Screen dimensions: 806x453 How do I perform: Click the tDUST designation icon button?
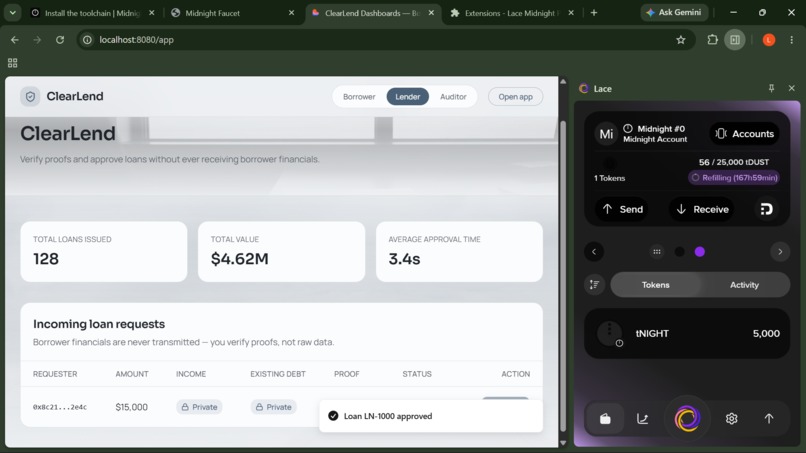(x=766, y=209)
